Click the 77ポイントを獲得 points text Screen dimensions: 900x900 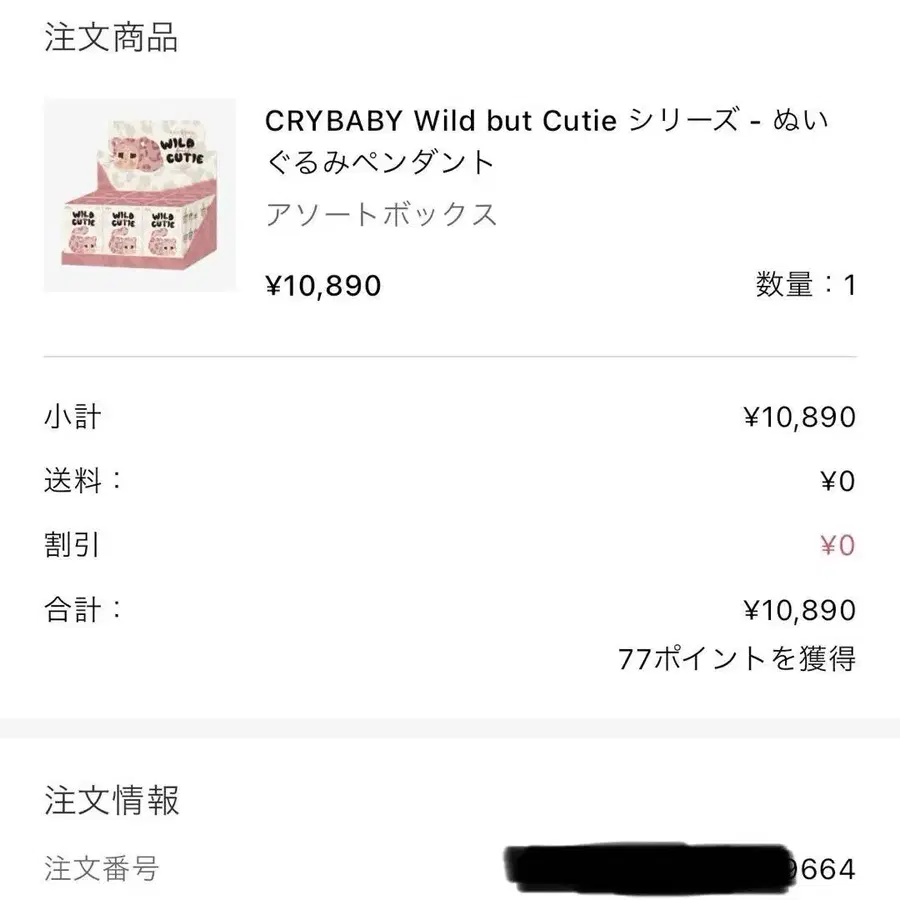pos(737,658)
